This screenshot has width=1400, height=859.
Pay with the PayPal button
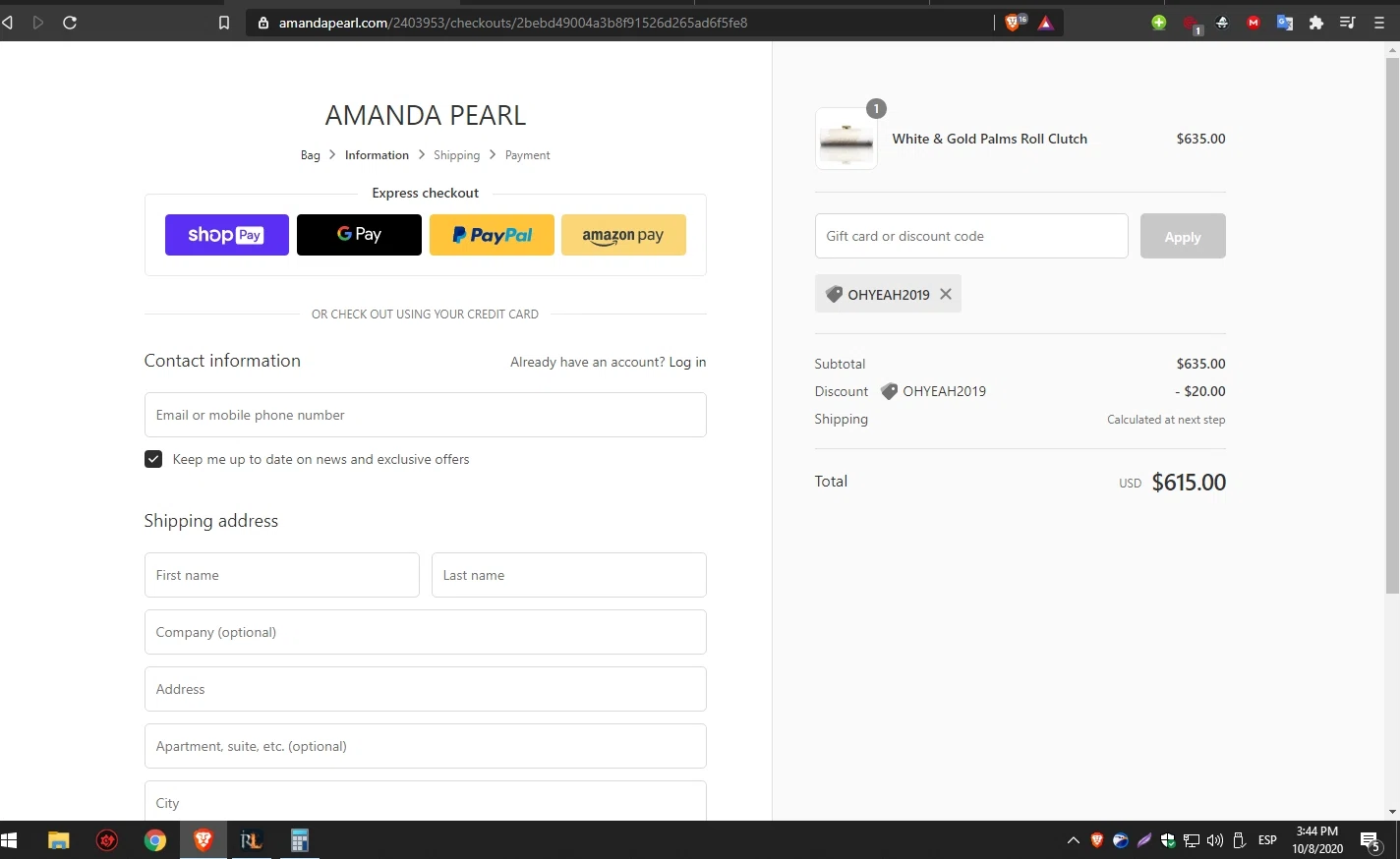pos(492,235)
